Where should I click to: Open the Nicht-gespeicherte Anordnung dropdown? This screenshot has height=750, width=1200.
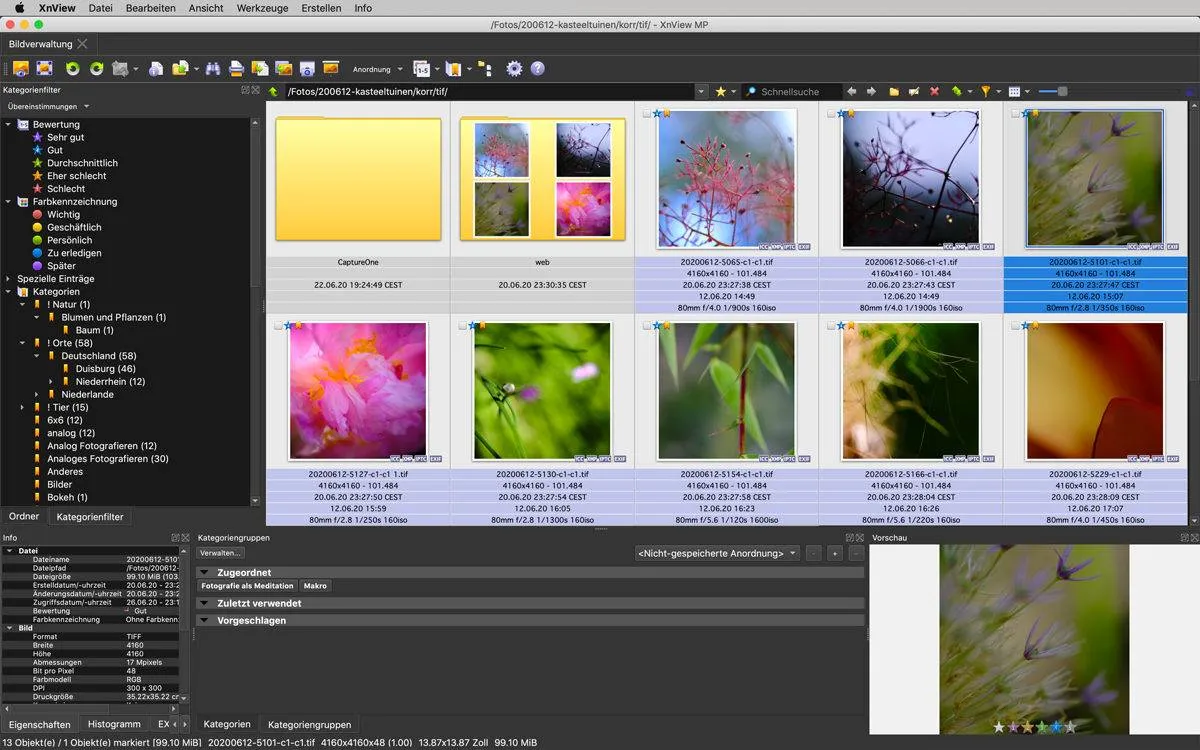pyautogui.click(x=717, y=552)
